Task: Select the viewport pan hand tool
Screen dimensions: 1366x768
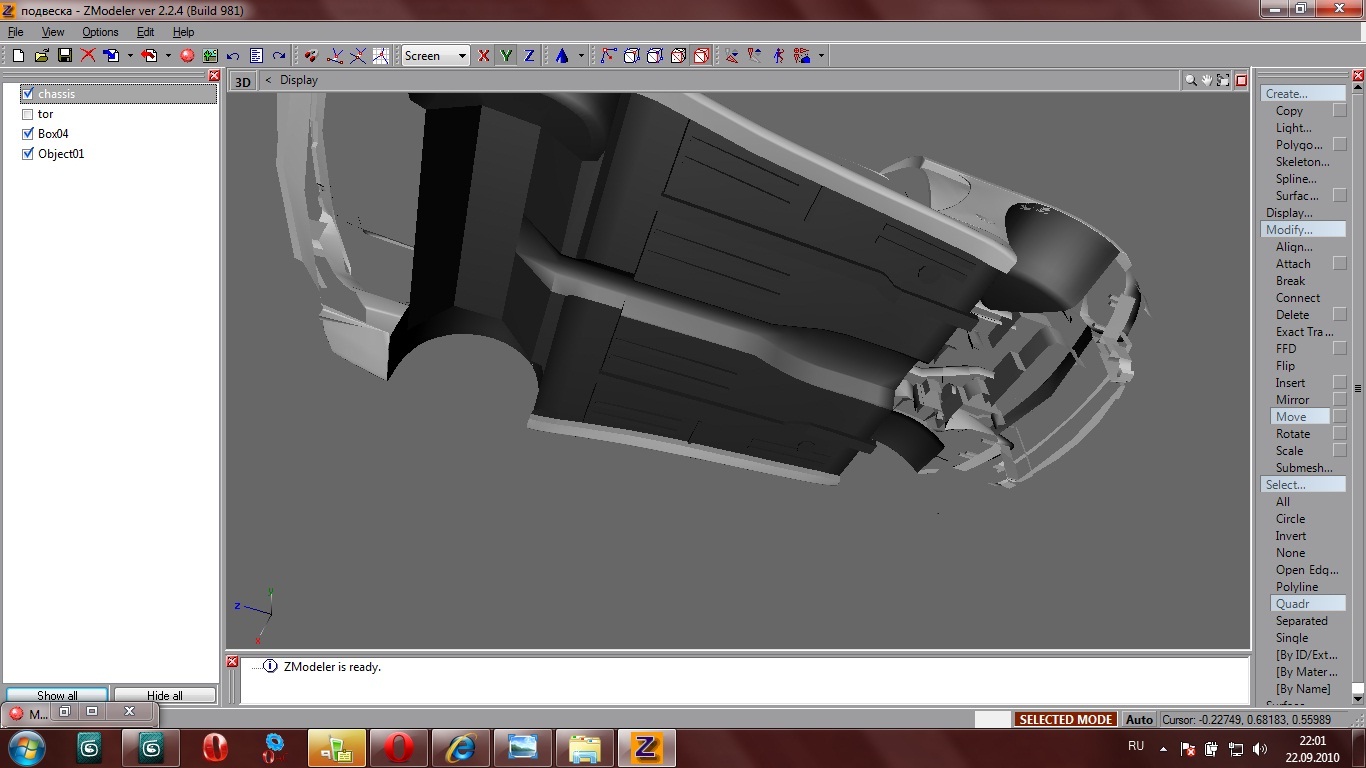Action: coord(1207,80)
